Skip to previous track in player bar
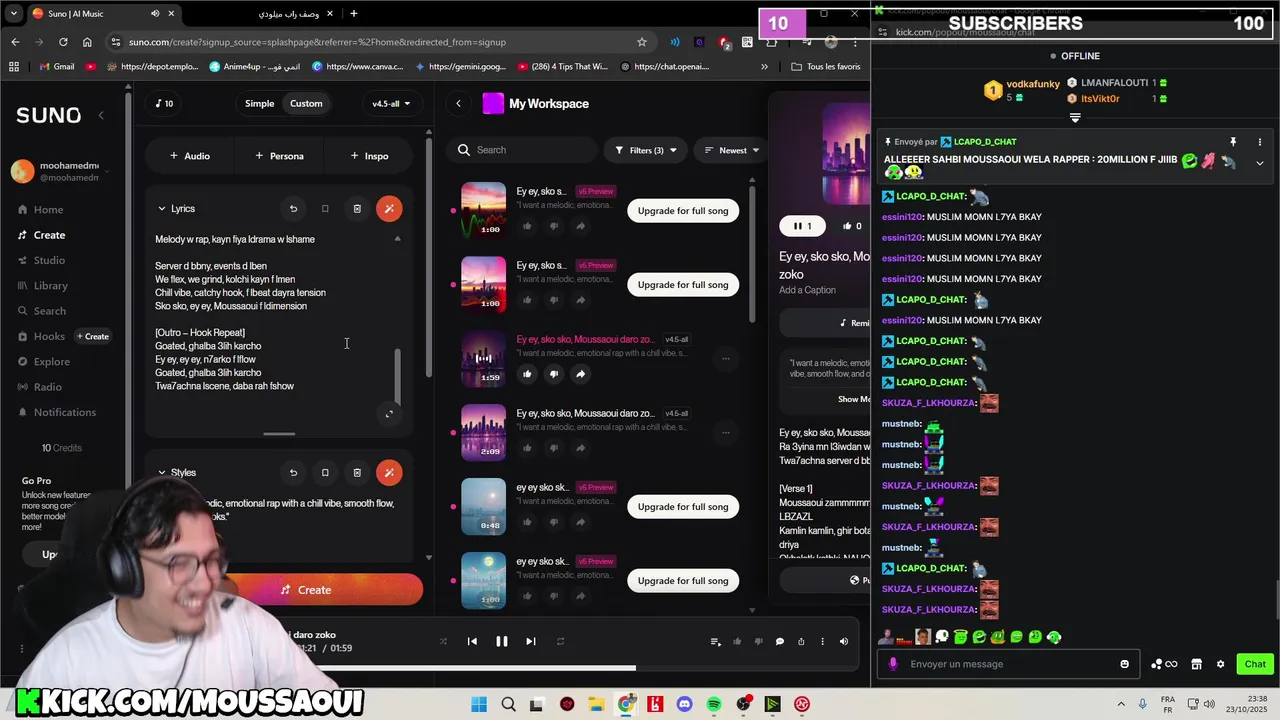The image size is (1280, 720). (x=472, y=642)
